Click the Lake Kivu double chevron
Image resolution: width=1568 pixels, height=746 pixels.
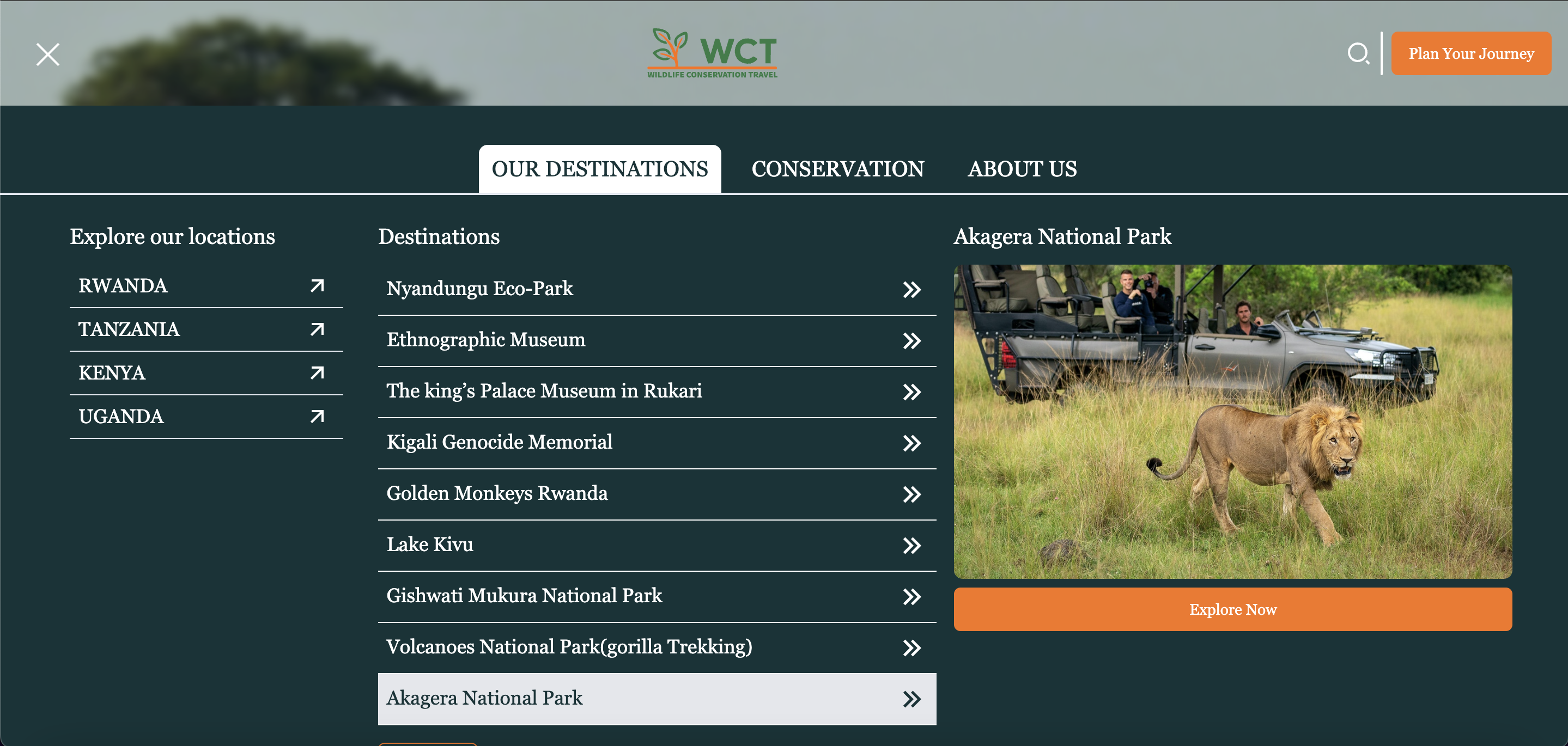911,545
